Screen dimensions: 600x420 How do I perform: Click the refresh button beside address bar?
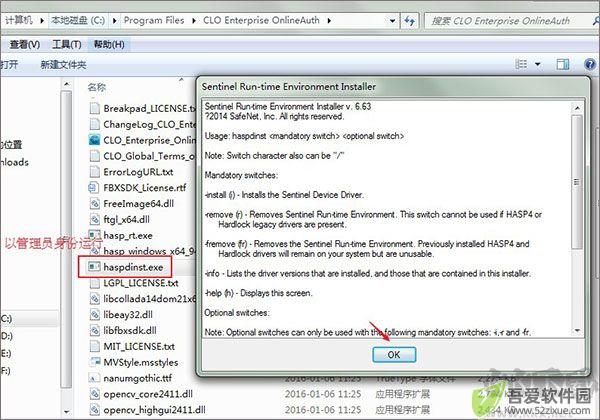click(410, 21)
